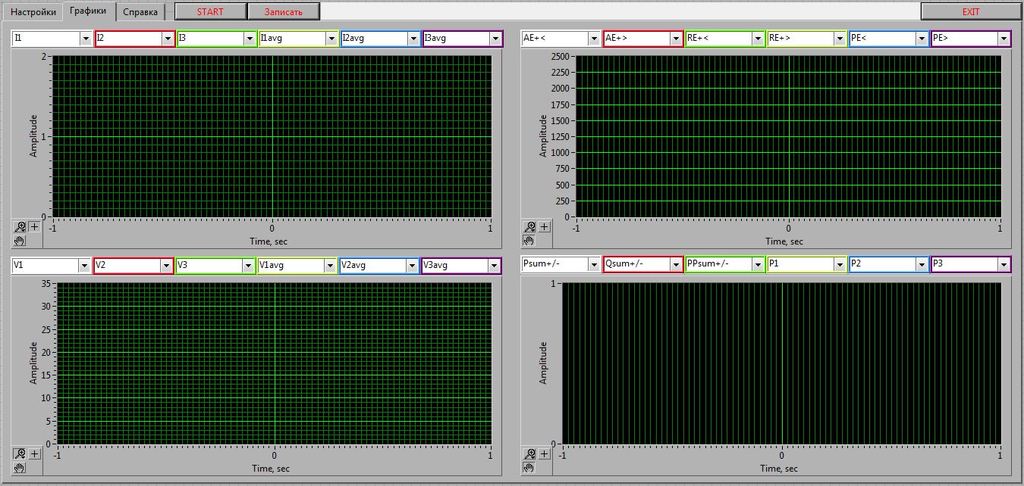Click the START button

pyautogui.click(x=210, y=12)
